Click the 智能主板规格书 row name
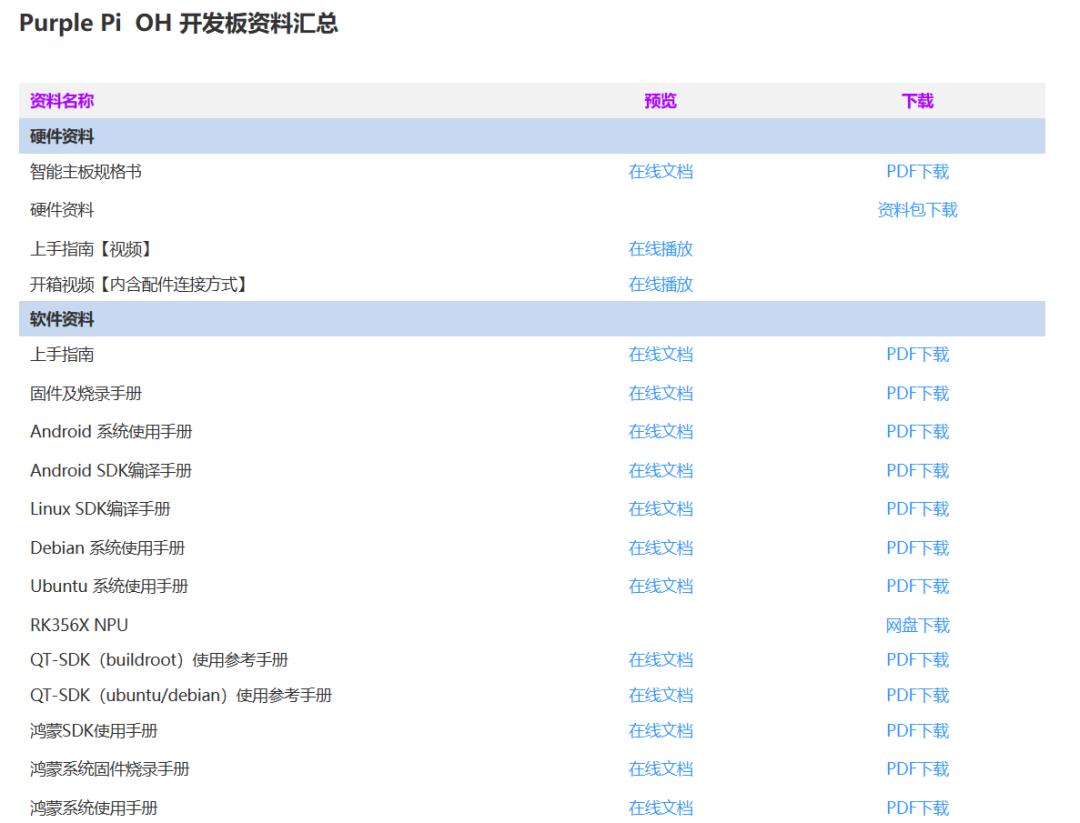Image resolution: width=1080 pixels, height=823 pixels. pyautogui.click(x=85, y=171)
